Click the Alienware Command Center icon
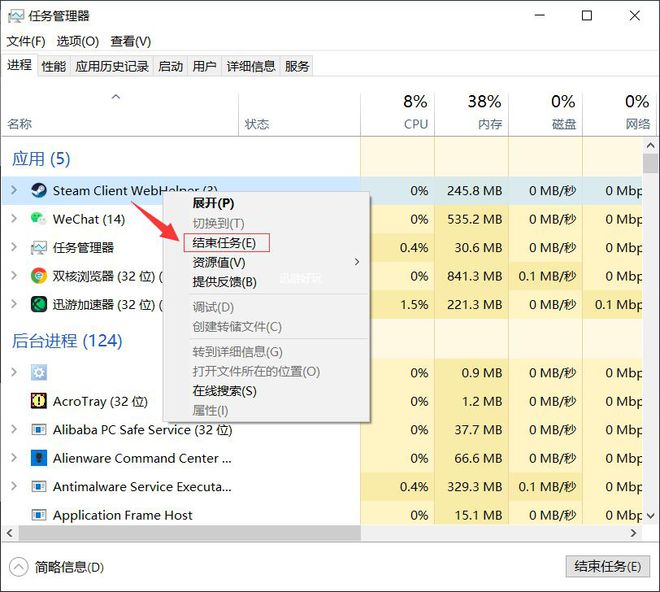This screenshot has height=592, width=660. tap(39, 458)
